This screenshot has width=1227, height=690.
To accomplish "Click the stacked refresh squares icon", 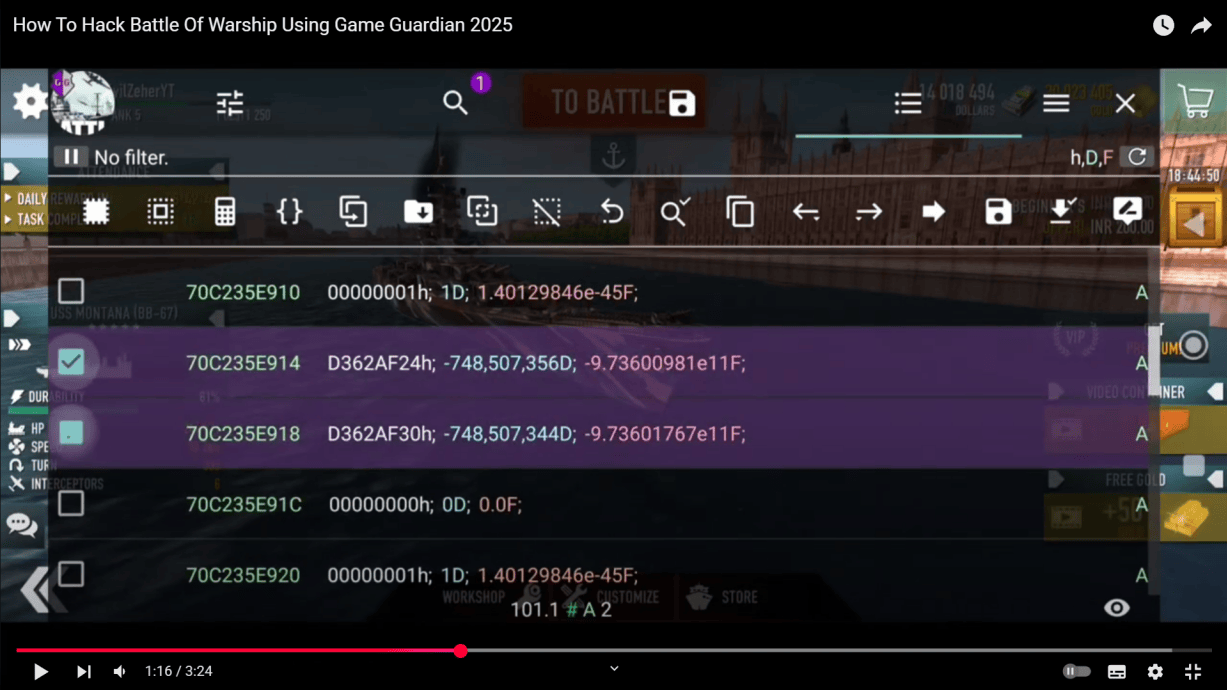I will tap(482, 212).
